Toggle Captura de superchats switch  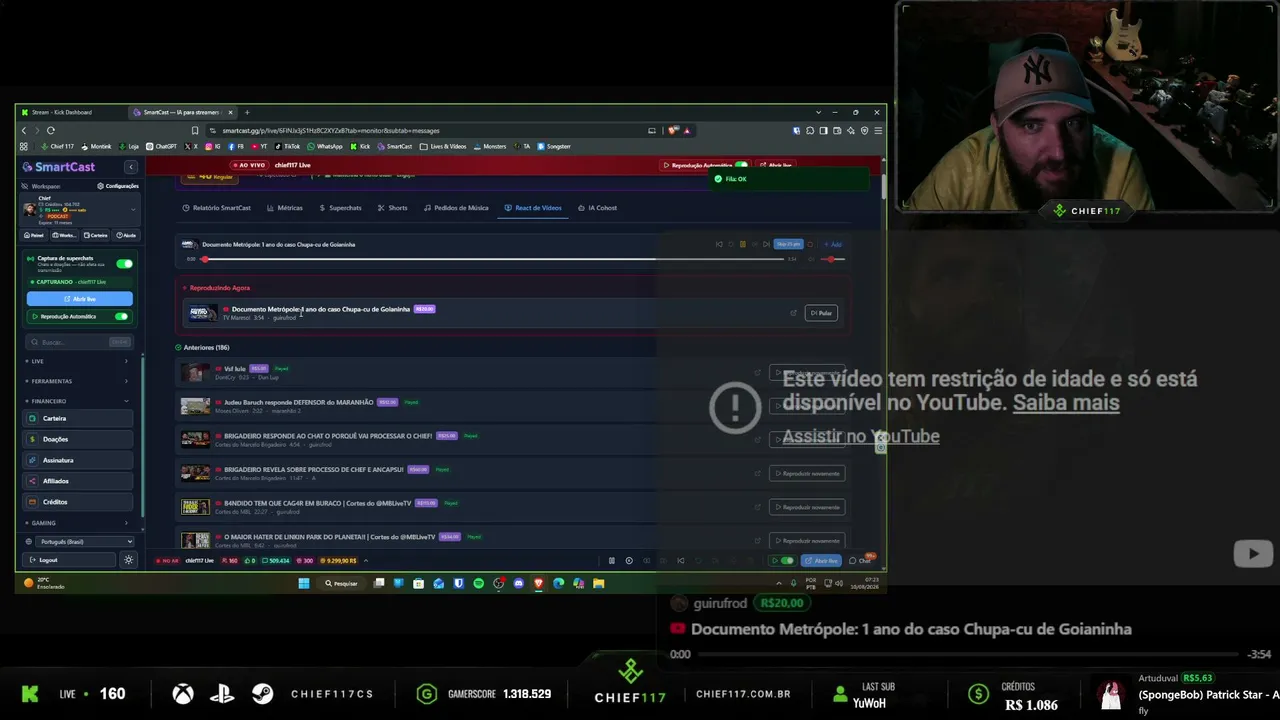pyautogui.click(x=124, y=264)
